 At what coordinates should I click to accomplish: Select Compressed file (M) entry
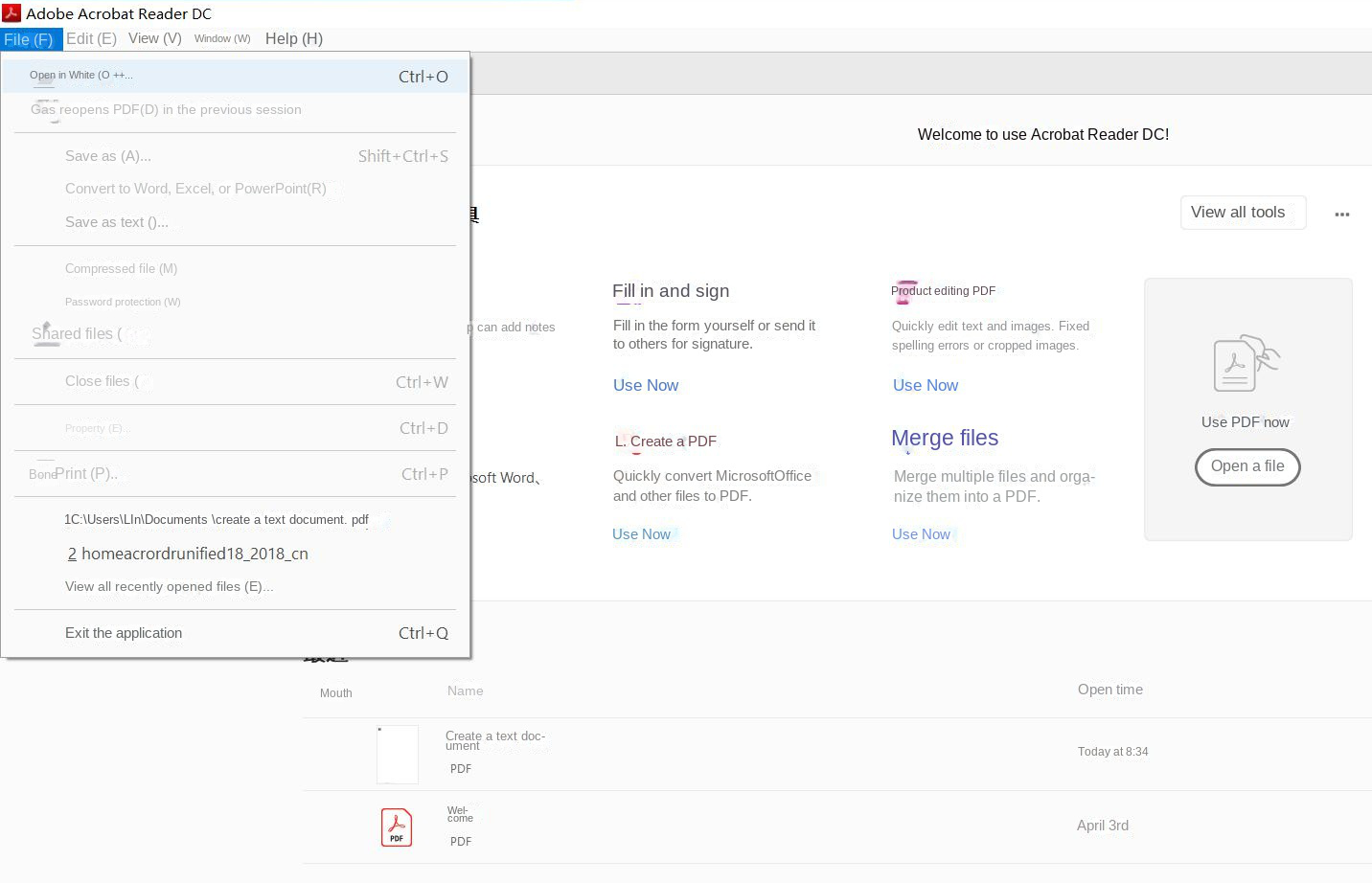tap(235, 269)
